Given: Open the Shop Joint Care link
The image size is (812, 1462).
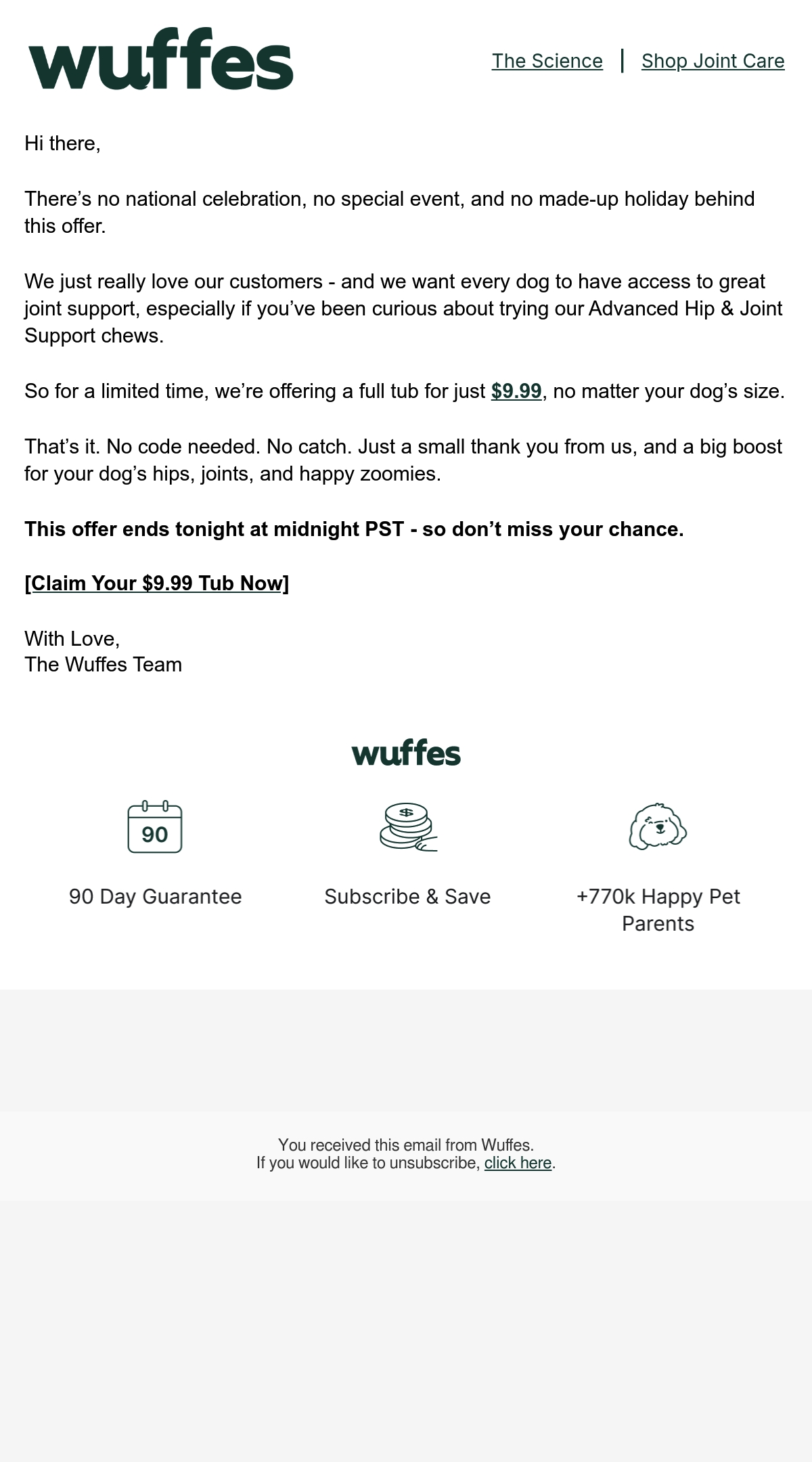Looking at the screenshot, I should [x=713, y=61].
